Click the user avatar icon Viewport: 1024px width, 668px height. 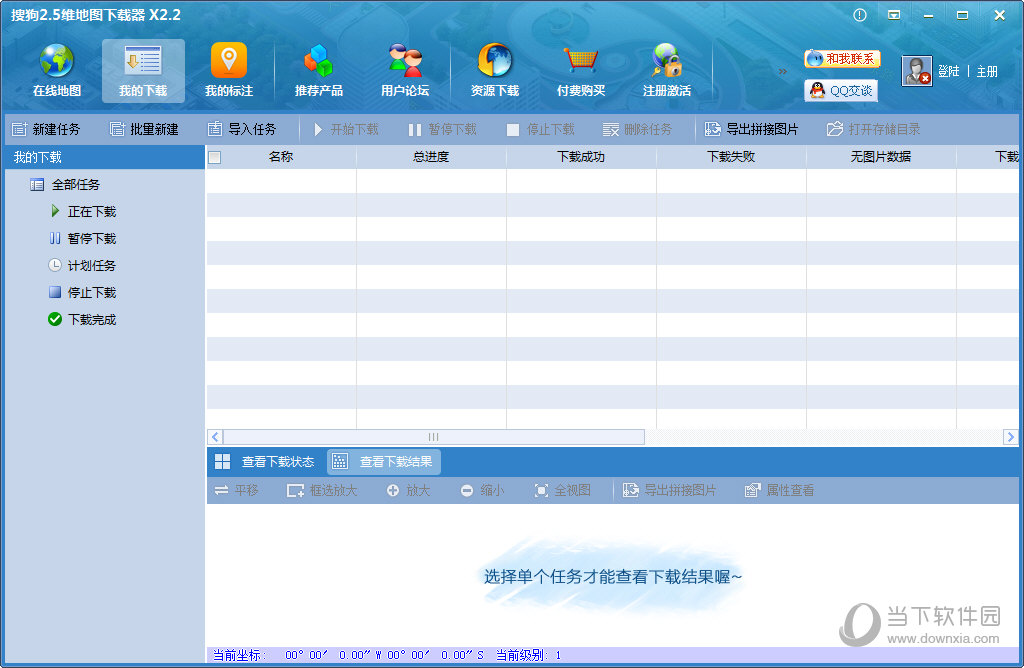[916, 71]
